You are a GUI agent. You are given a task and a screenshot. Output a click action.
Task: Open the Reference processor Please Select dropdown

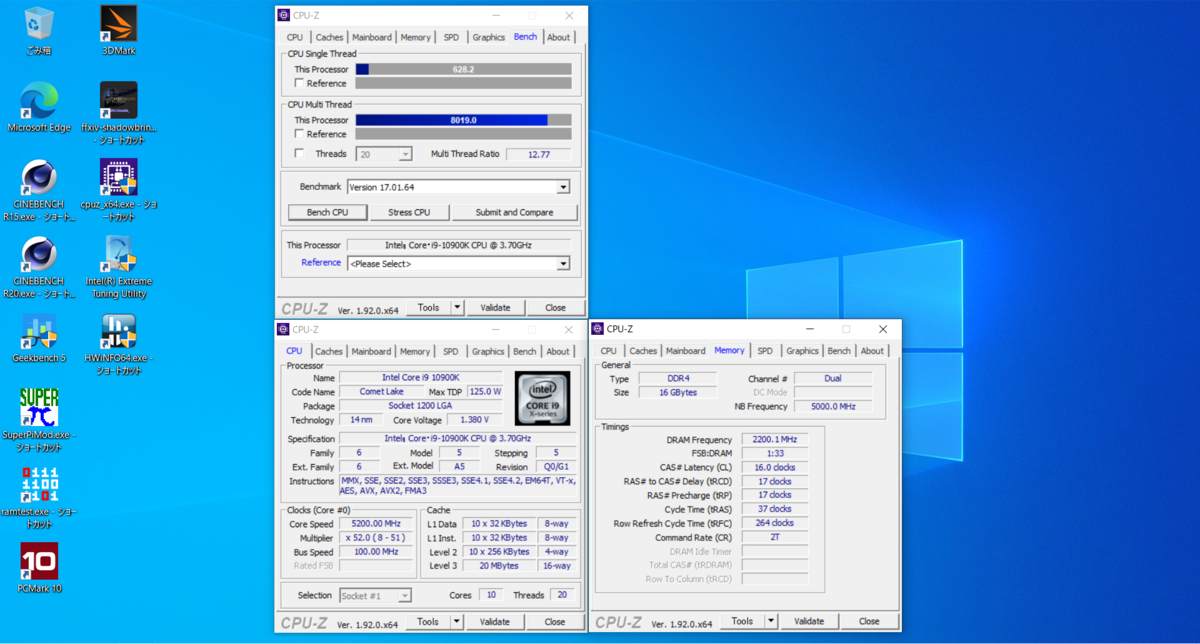tap(563, 263)
